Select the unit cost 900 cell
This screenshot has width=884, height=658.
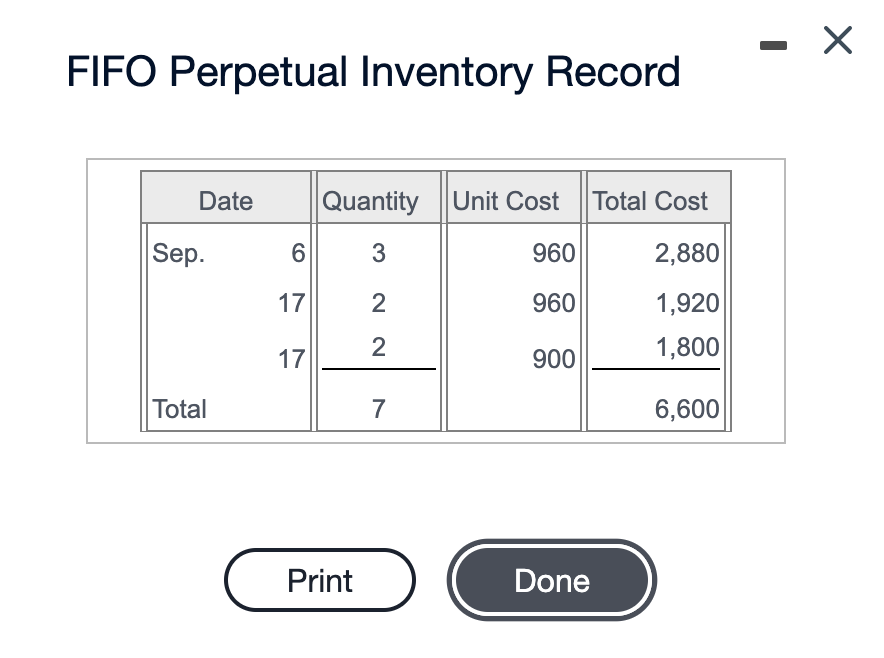[556, 359]
